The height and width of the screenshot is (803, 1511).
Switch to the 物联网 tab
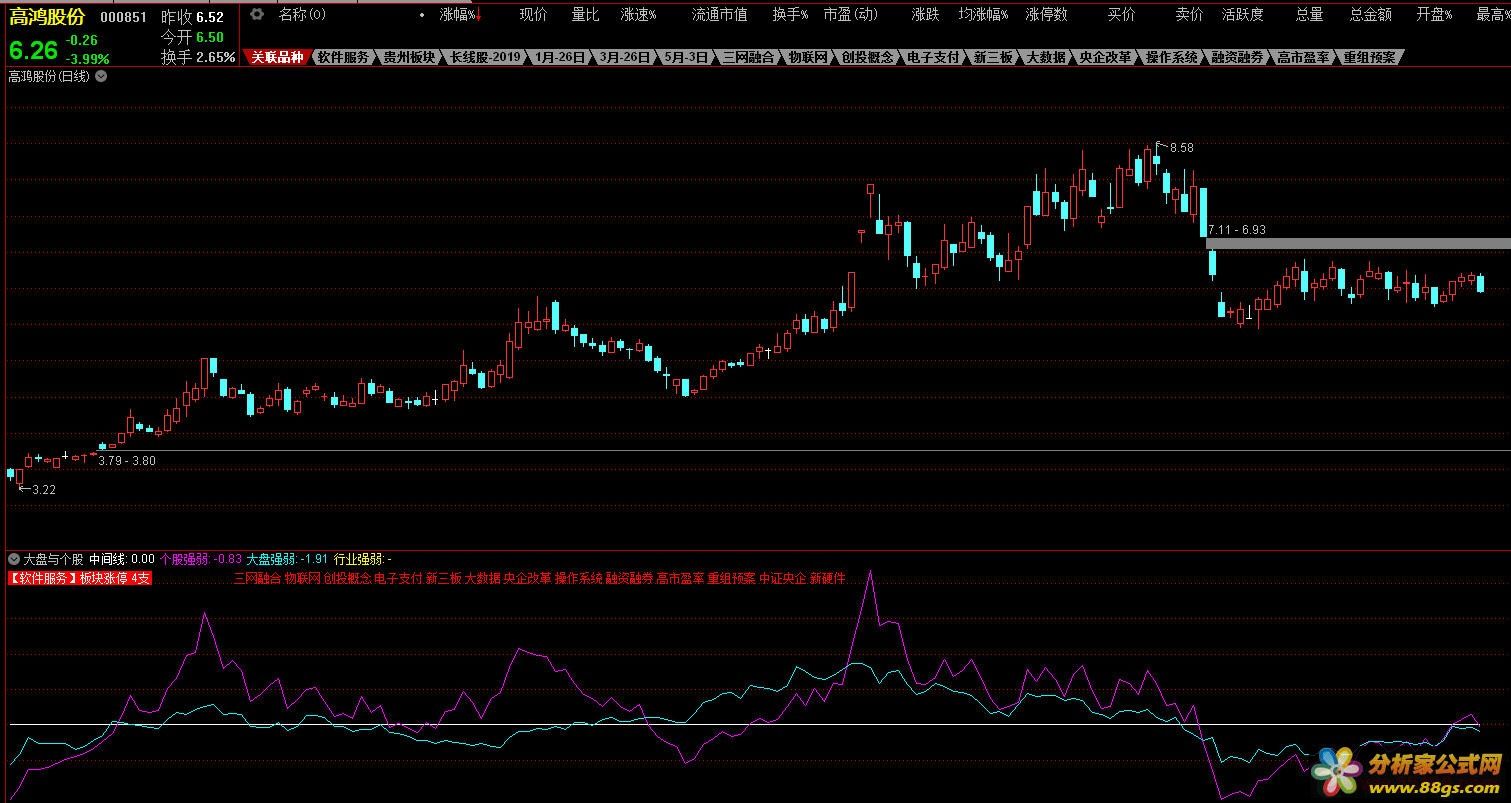pos(808,57)
